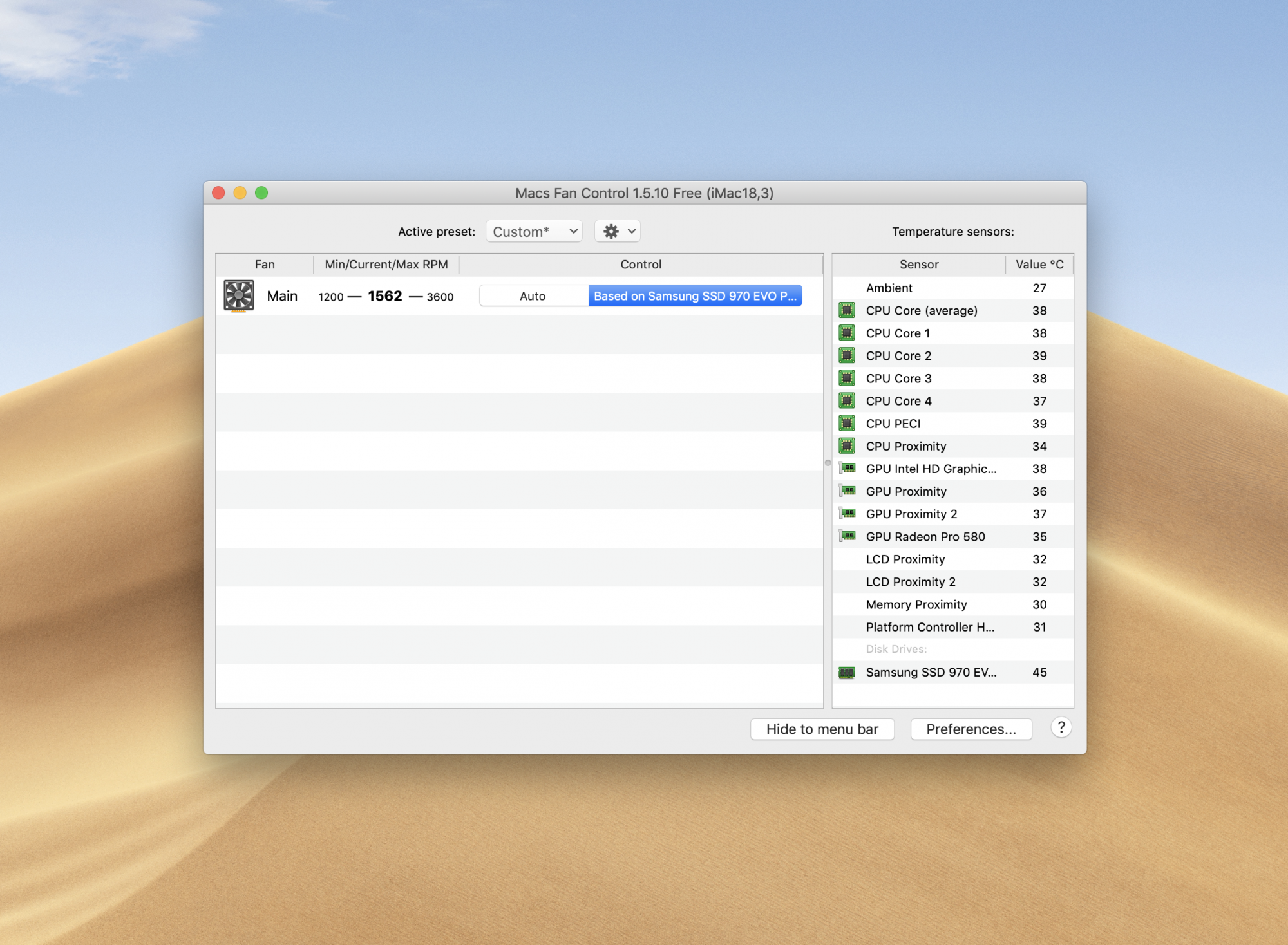Click the Sensor column header
This screenshot has width=1288, height=945.
pyautogui.click(x=918, y=265)
